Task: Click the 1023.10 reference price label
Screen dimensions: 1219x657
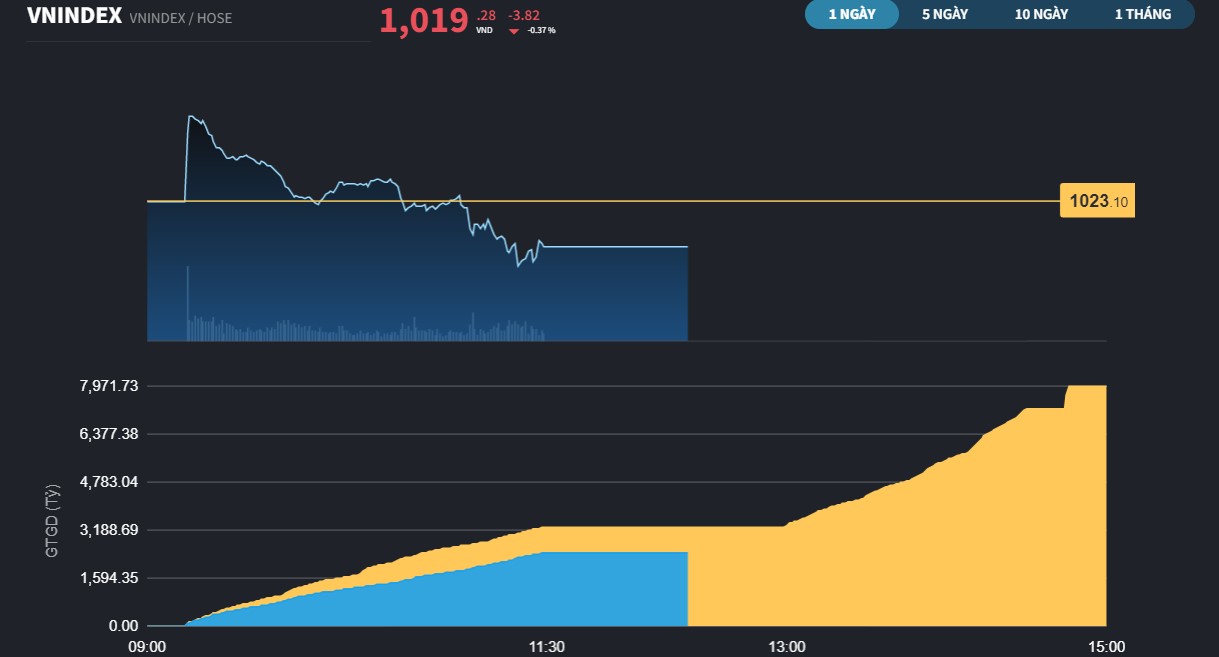Action: (x=1096, y=200)
